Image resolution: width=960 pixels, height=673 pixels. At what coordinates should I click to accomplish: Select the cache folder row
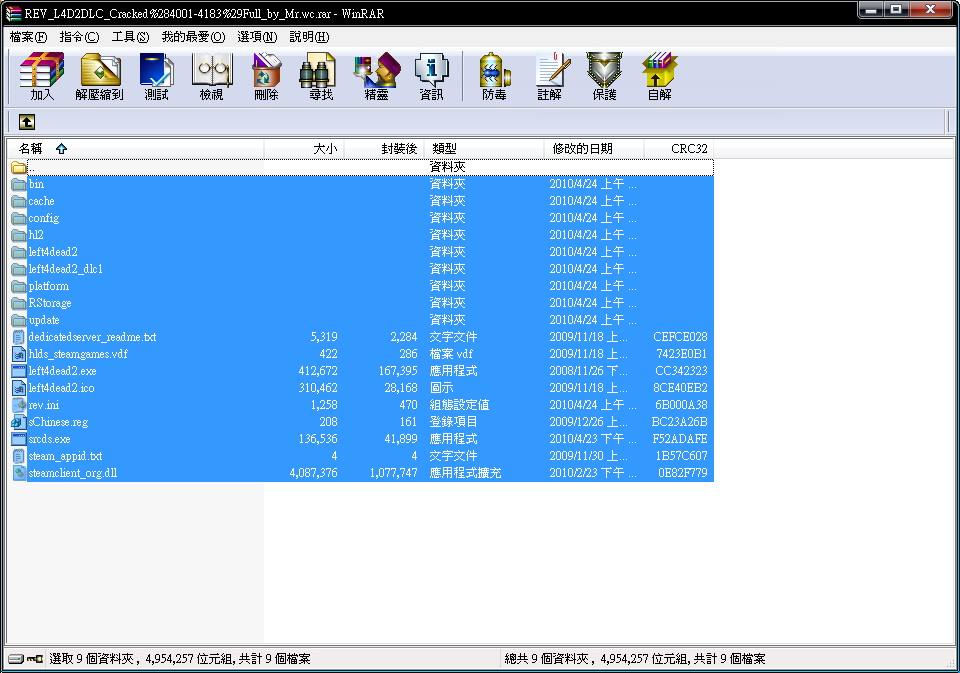tap(362, 201)
